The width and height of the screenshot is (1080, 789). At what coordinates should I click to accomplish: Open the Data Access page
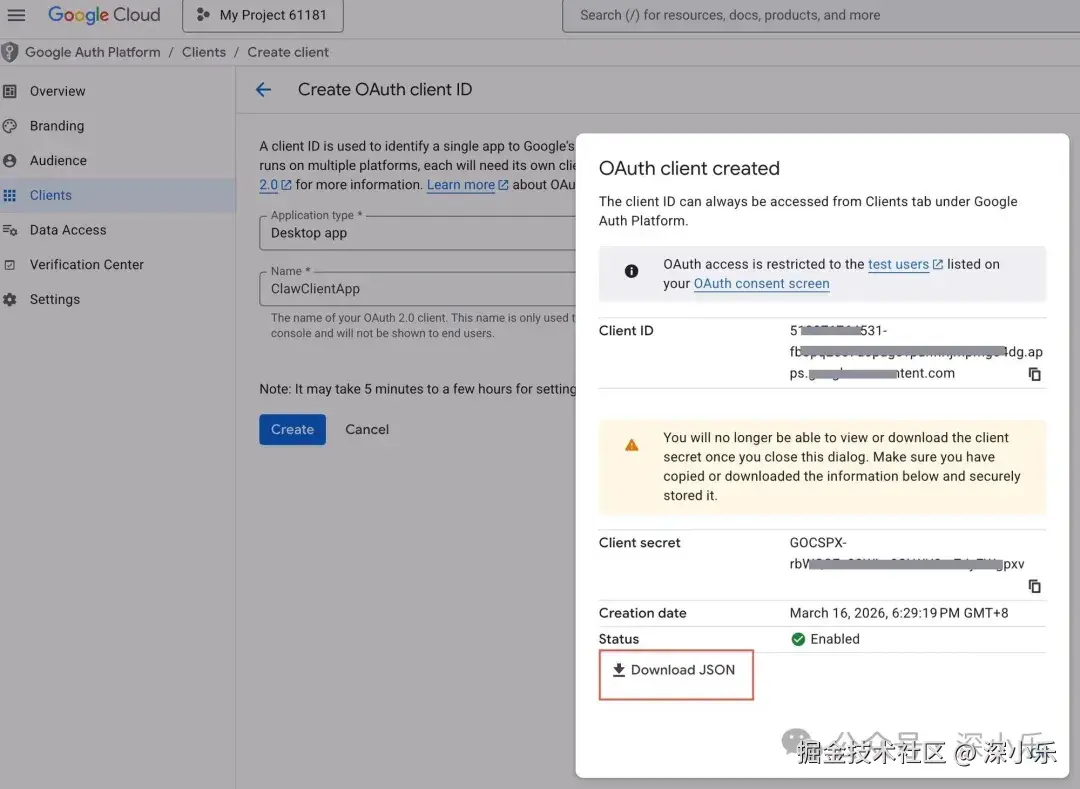[68, 230]
